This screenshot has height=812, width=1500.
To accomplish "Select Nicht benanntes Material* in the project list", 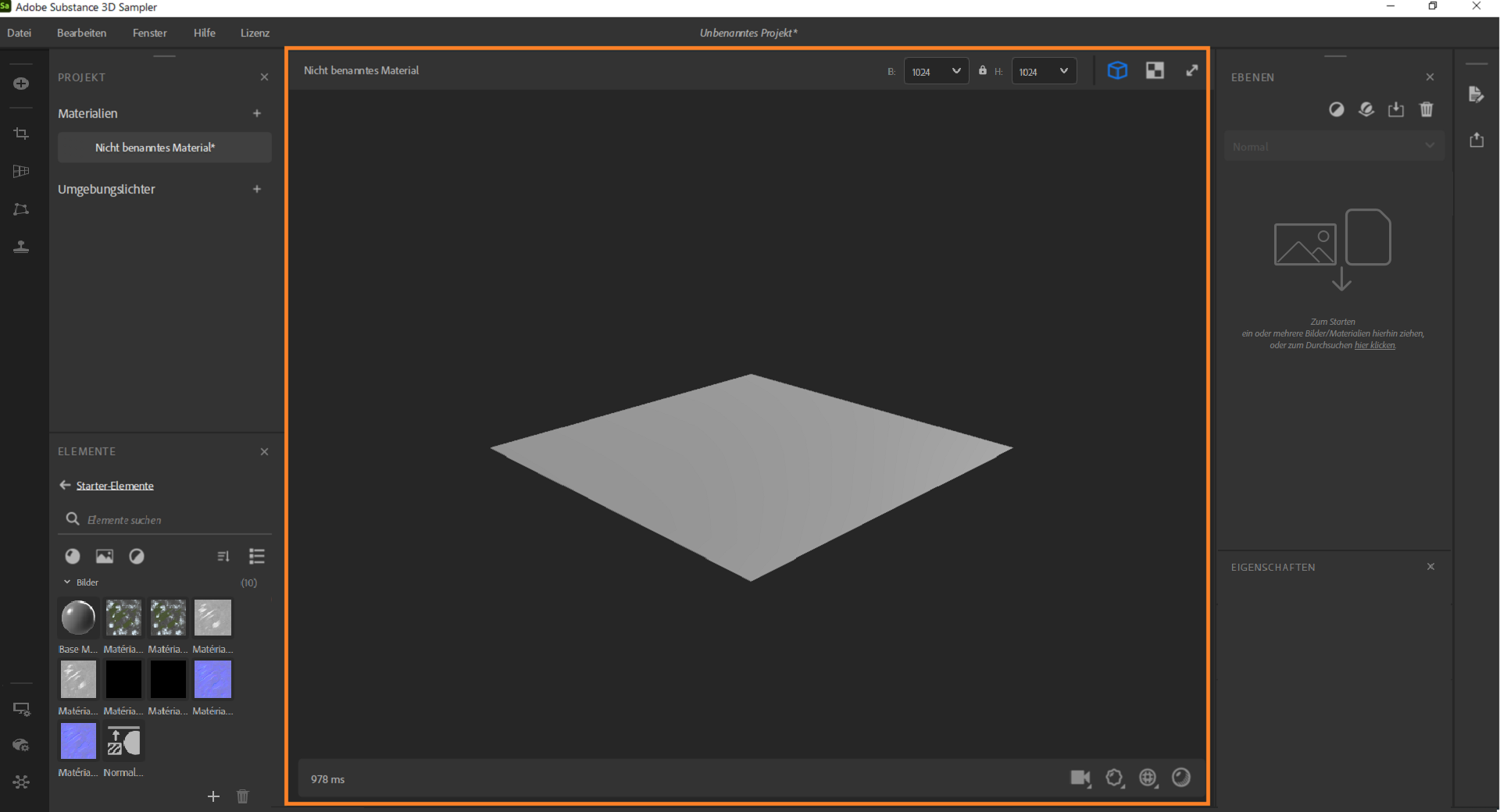I will coord(165,148).
